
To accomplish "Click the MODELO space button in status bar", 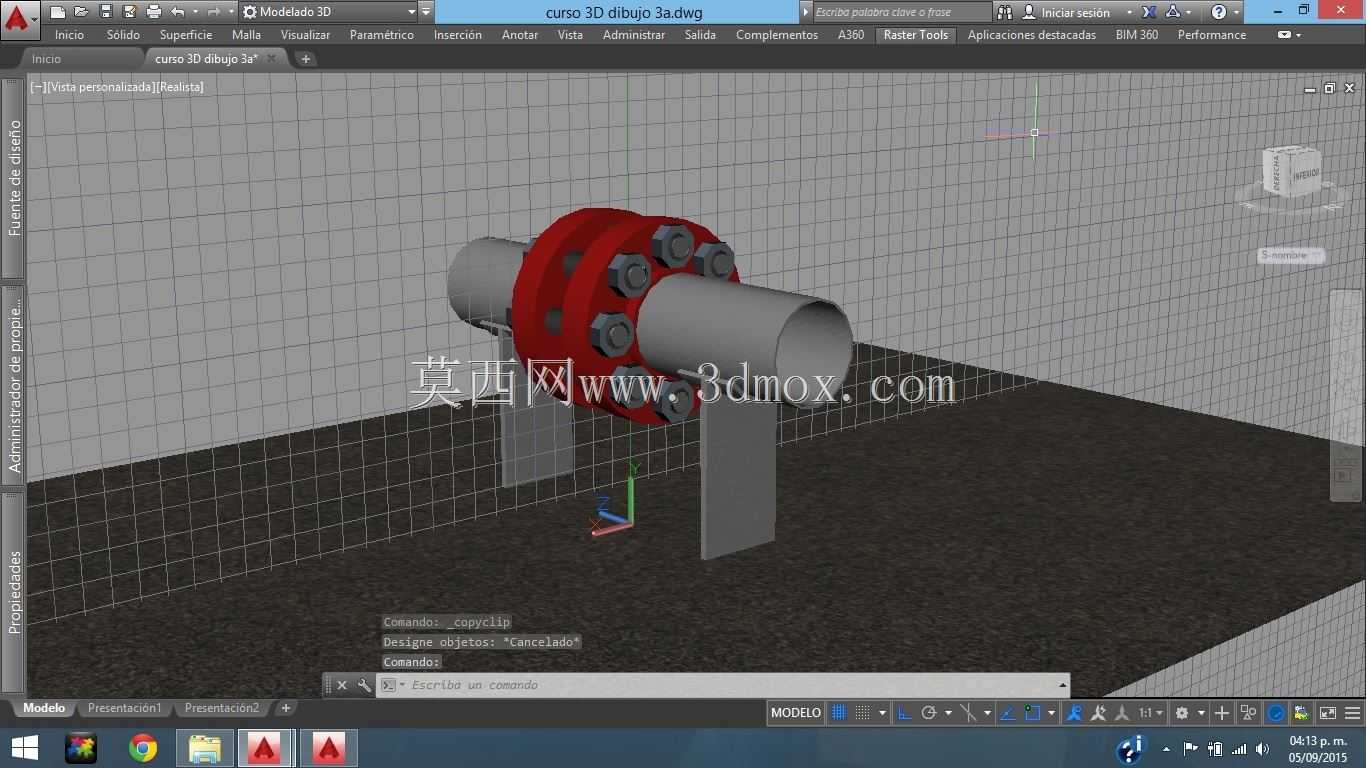I will (x=796, y=713).
